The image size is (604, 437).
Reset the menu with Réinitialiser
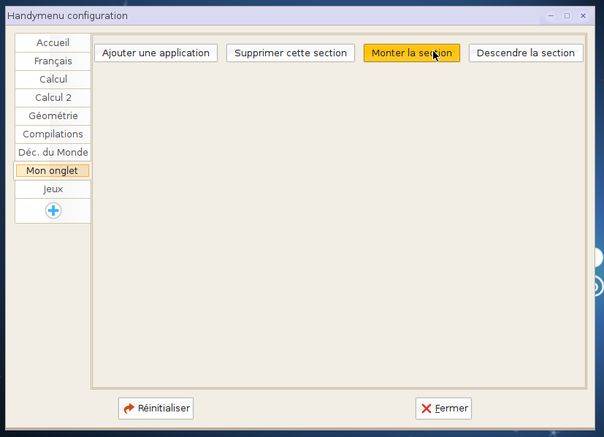pos(156,408)
